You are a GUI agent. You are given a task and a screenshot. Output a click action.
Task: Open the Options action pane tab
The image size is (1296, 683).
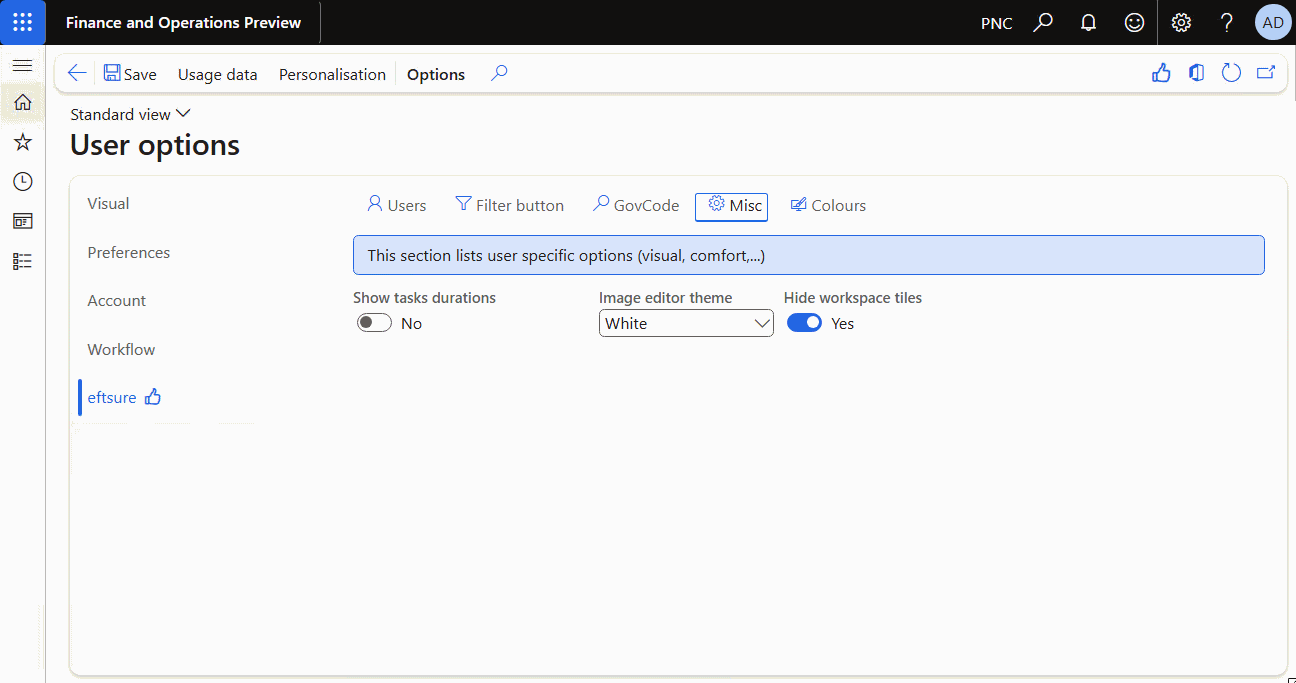tap(436, 74)
